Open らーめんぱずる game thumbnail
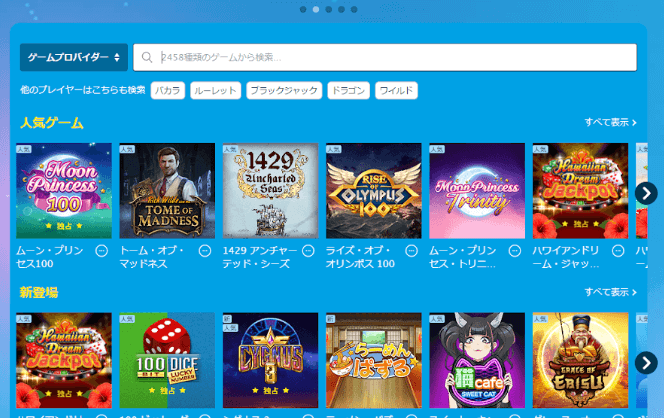 [374, 360]
